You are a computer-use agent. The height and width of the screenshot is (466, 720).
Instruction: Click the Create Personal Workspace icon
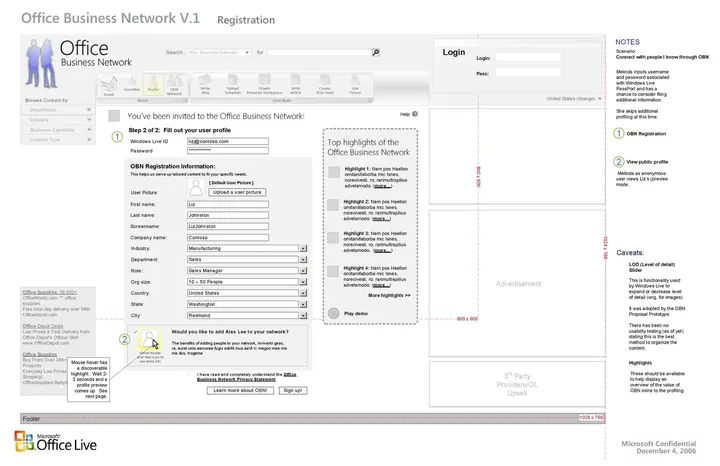264,84
